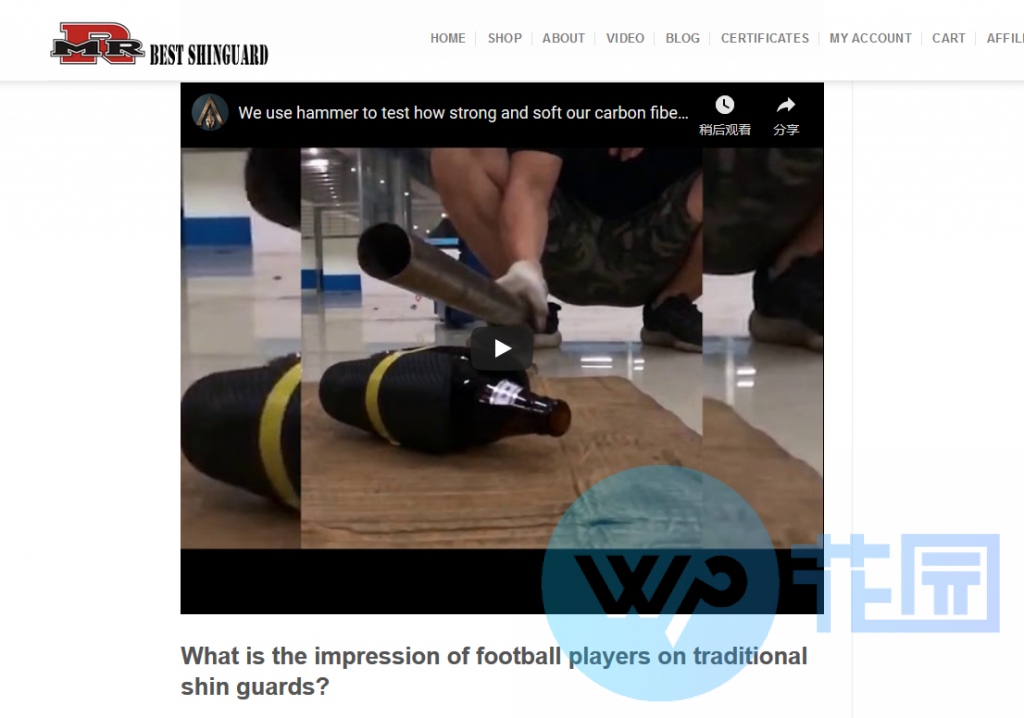
Task: Open the YouTube channel avatar
Action: (x=210, y=112)
